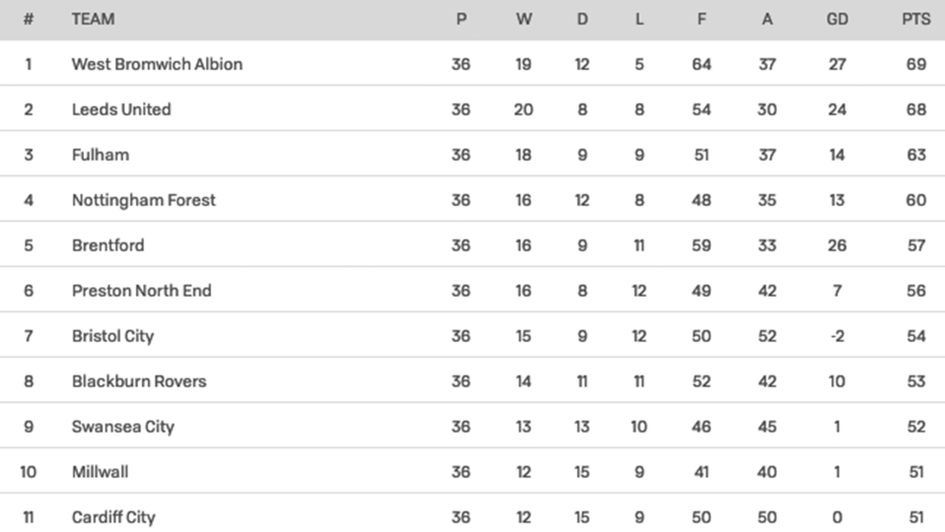Screen dimensions: 945x532
Task: Sort by W wins column header
Action: (524, 19)
